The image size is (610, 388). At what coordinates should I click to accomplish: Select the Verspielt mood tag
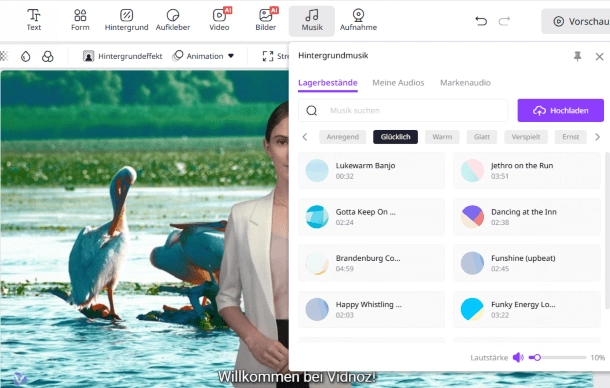point(526,137)
